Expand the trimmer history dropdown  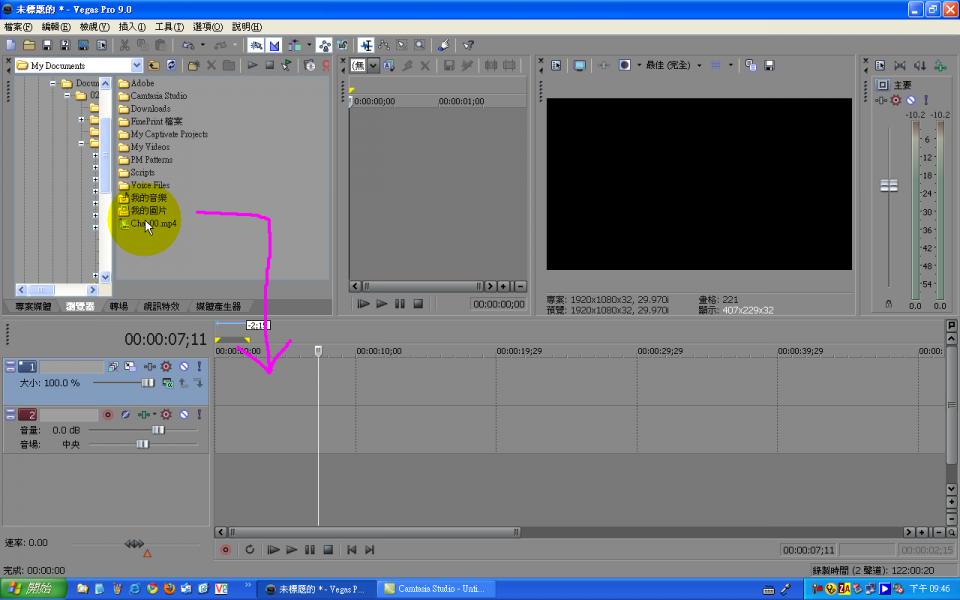373,66
